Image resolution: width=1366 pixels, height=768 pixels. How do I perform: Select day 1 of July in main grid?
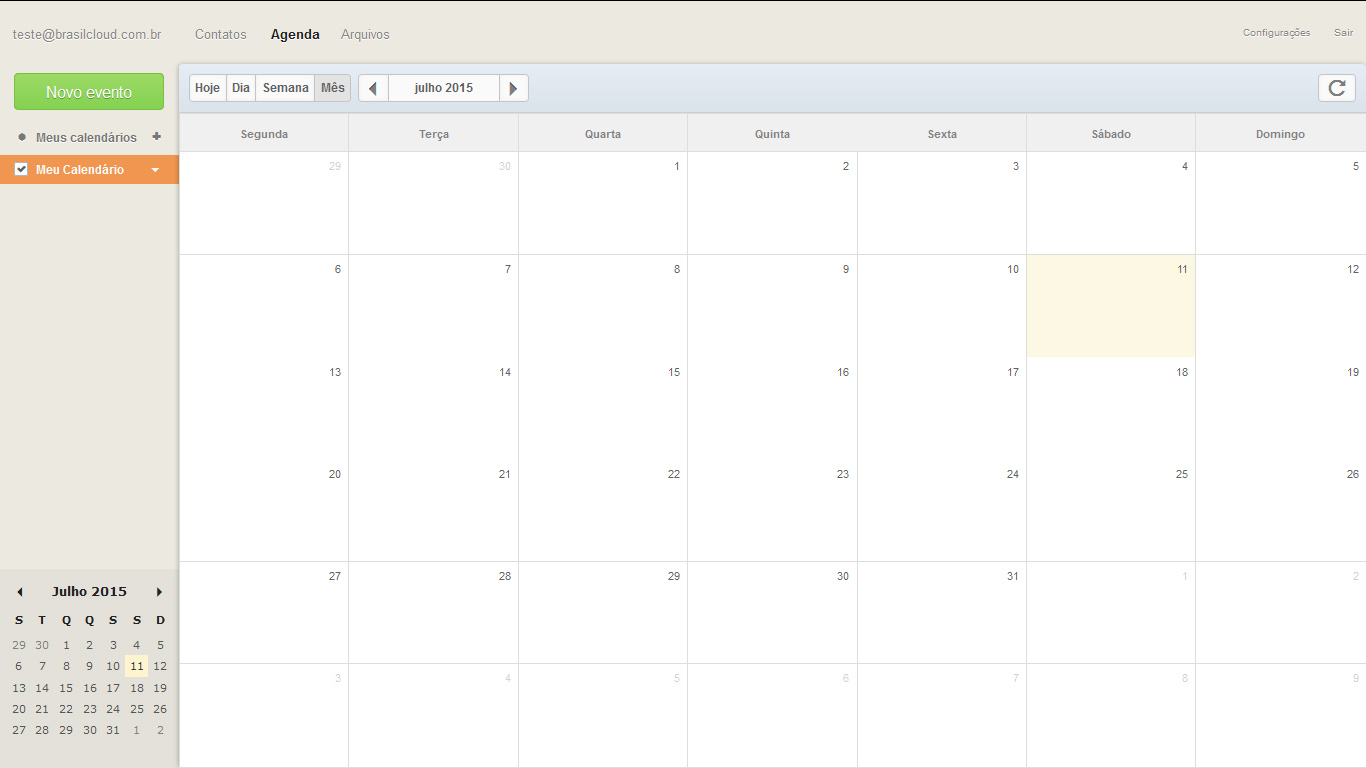(603, 203)
